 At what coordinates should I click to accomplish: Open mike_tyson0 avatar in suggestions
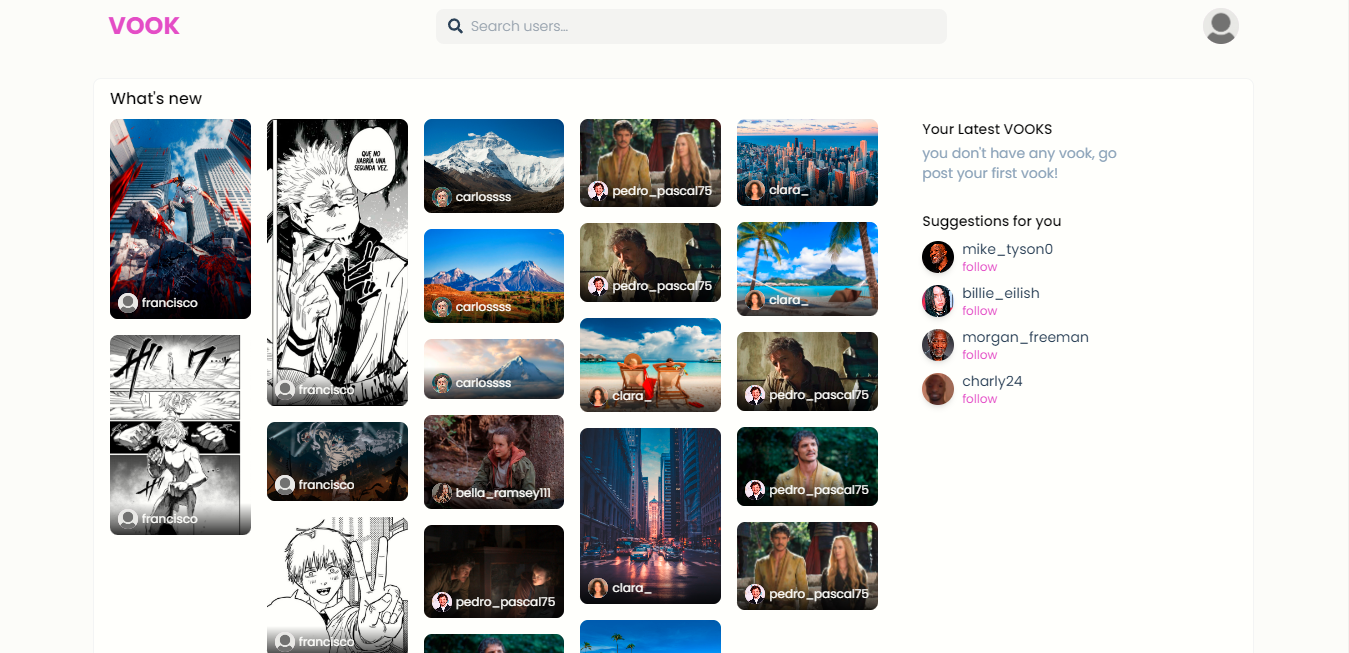coord(938,257)
